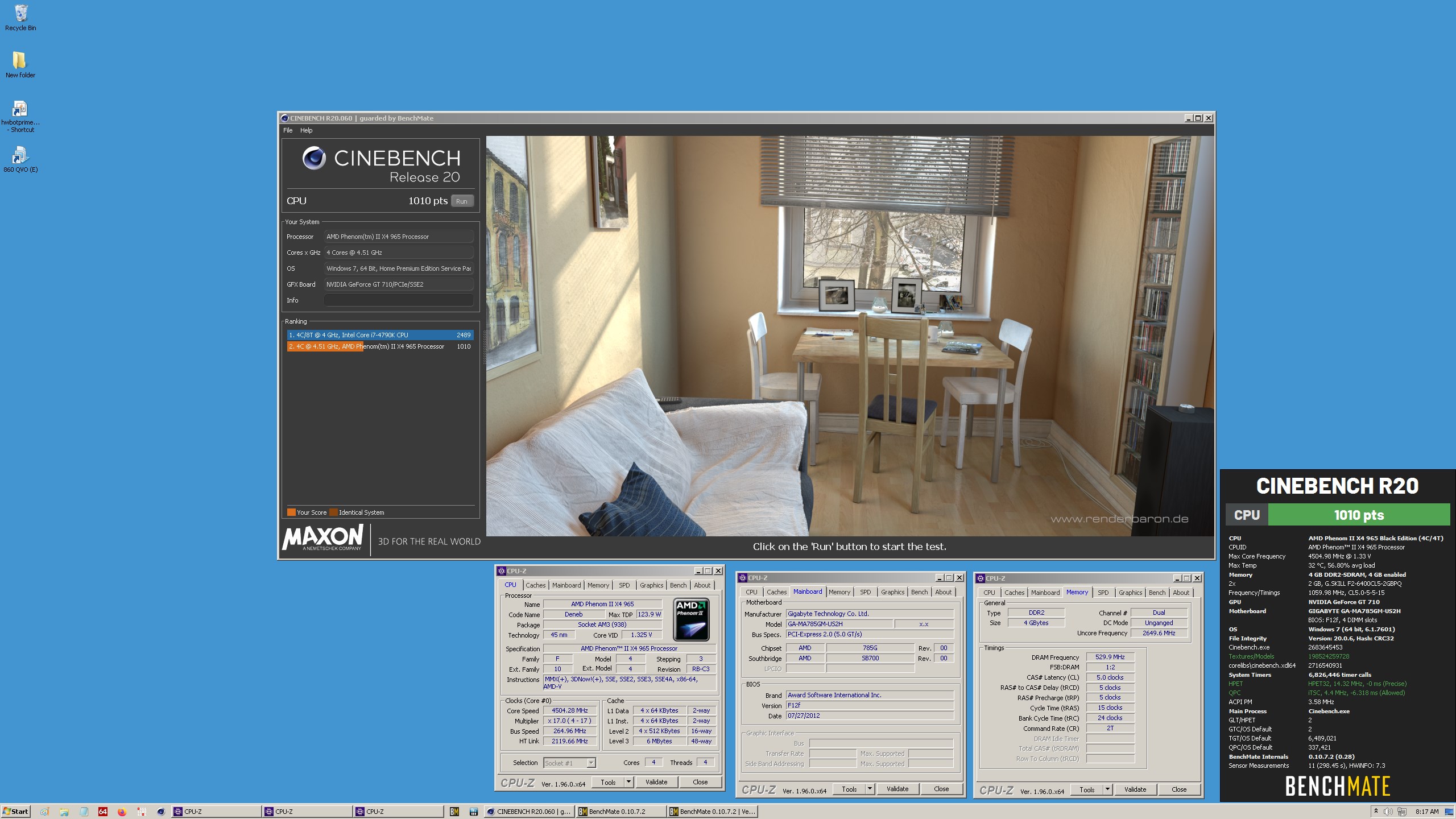This screenshot has width=1456, height=819.
Task: Launch Paint from the quick launch bar
Action: tap(45, 812)
